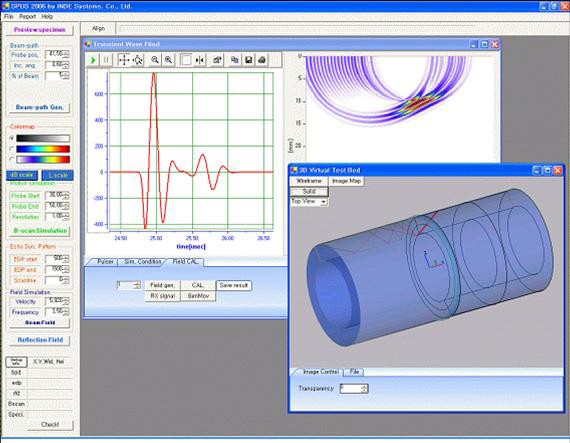Click the Probe pos. input field
The image size is (570, 443).
[57, 54]
